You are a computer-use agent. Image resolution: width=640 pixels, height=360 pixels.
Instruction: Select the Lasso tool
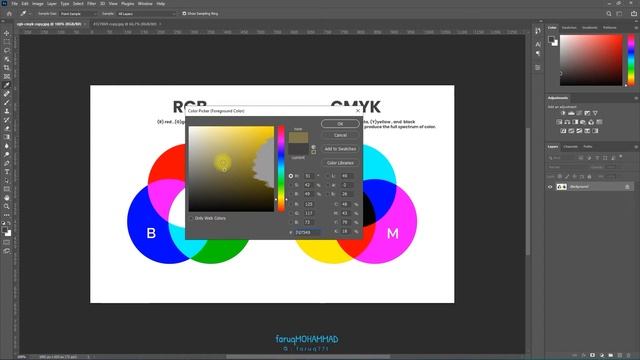[x=7, y=50]
